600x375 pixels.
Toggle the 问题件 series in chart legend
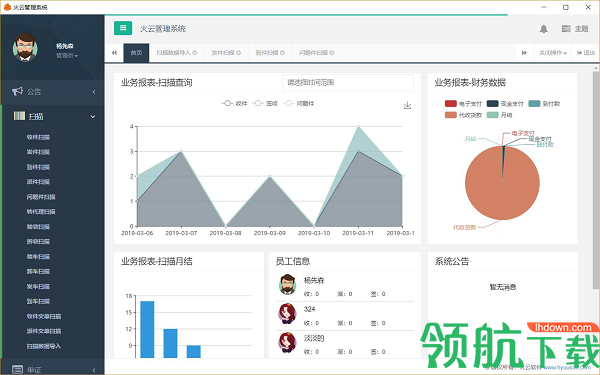[298, 103]
